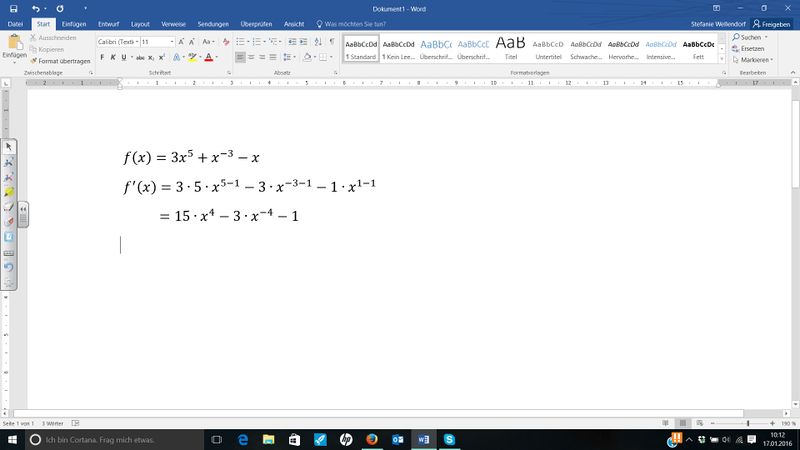This screenshot has height=450, width=800.
Task: Click the eraser tool in floating toolbar
Action: [9, 221]
